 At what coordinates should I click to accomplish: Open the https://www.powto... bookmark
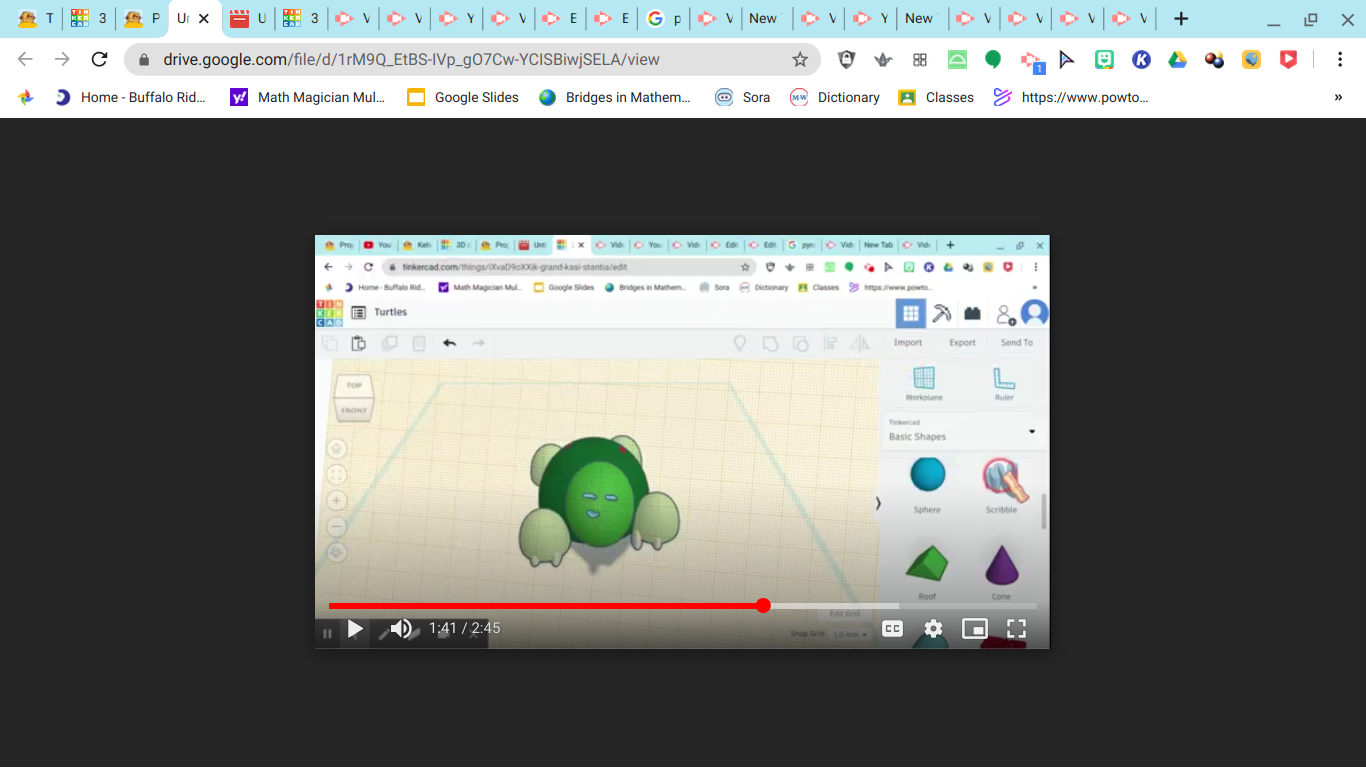[x=1071, y=97]
